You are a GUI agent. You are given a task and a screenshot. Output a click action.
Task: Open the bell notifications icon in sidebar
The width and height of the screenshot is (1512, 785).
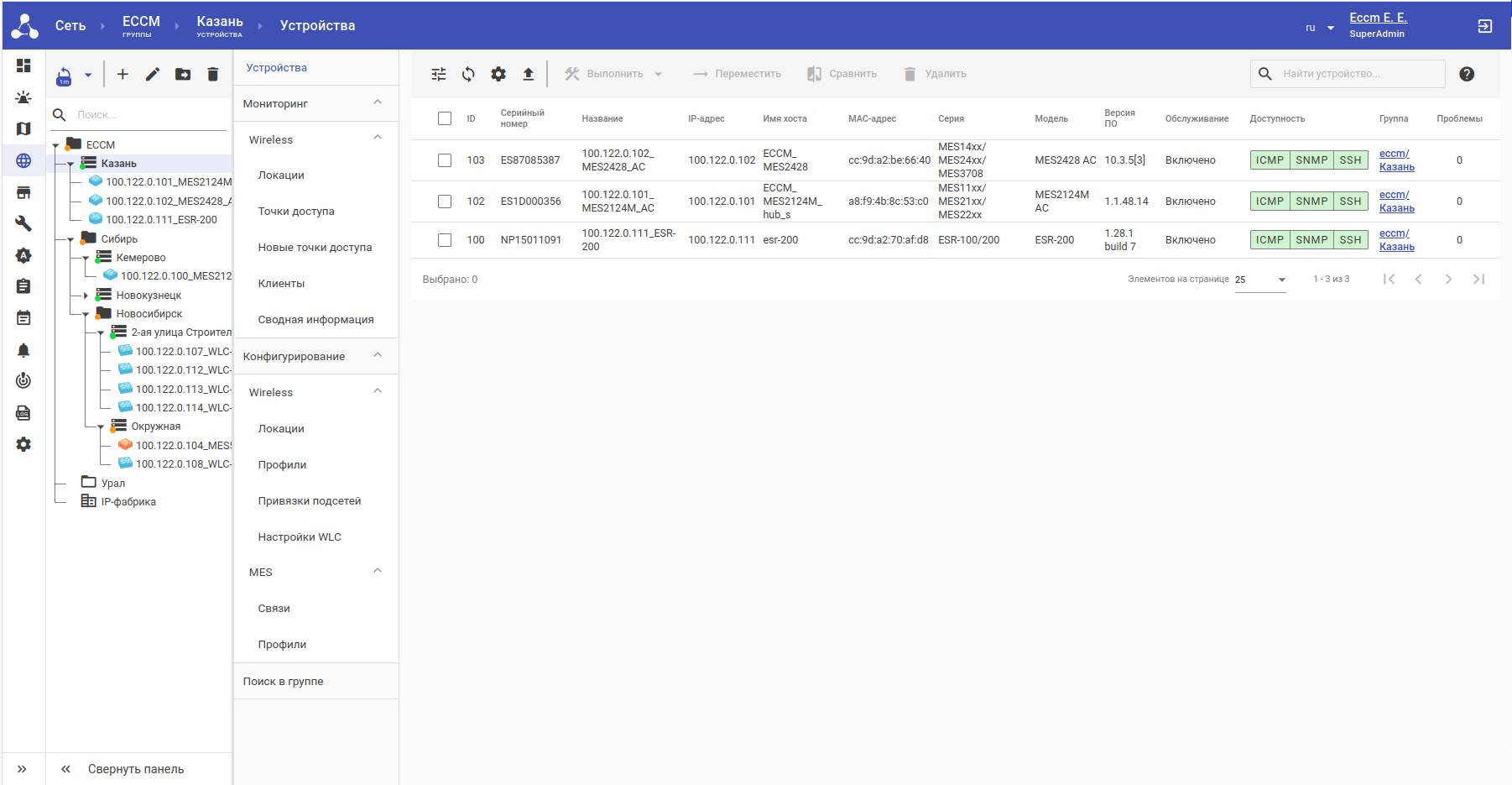coord(23,350)
